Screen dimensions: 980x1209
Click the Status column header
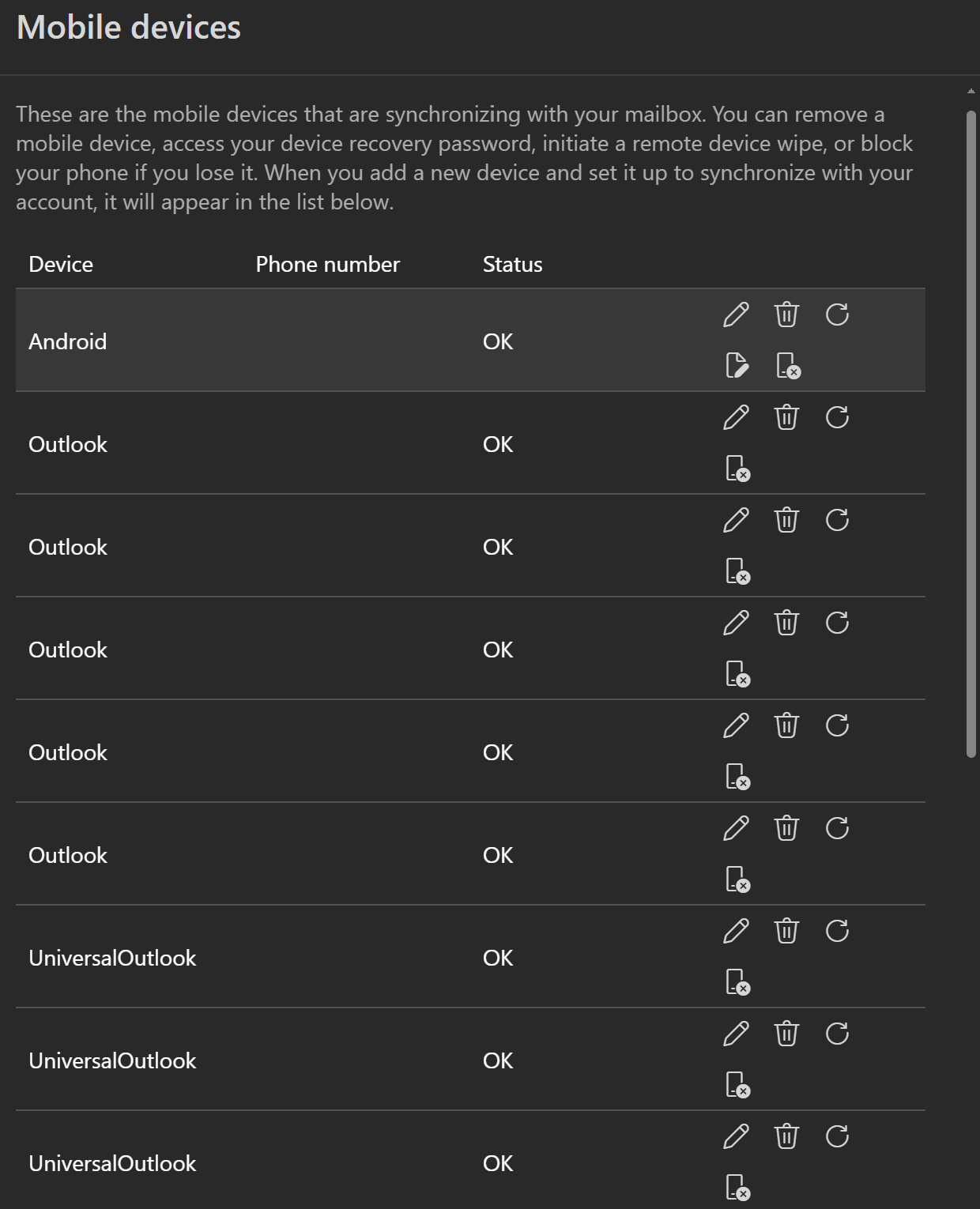point(511,264)
